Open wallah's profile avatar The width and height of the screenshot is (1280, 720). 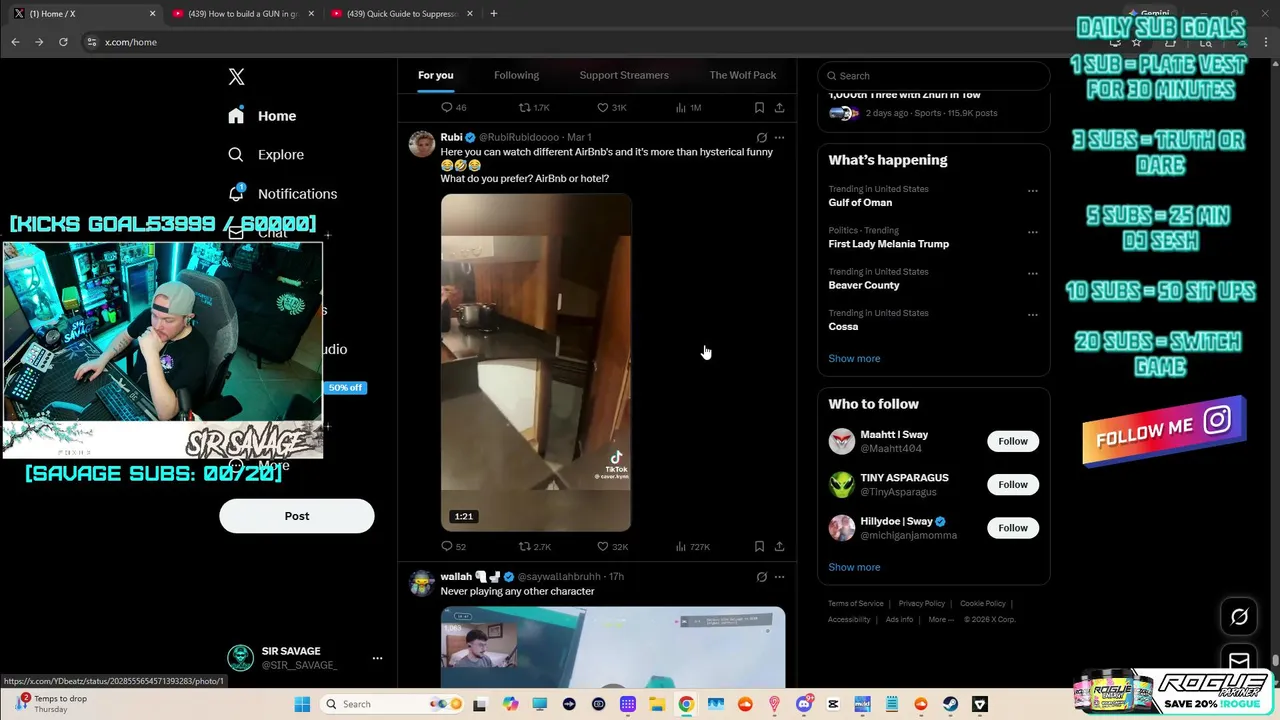click(x=422, y=583)
